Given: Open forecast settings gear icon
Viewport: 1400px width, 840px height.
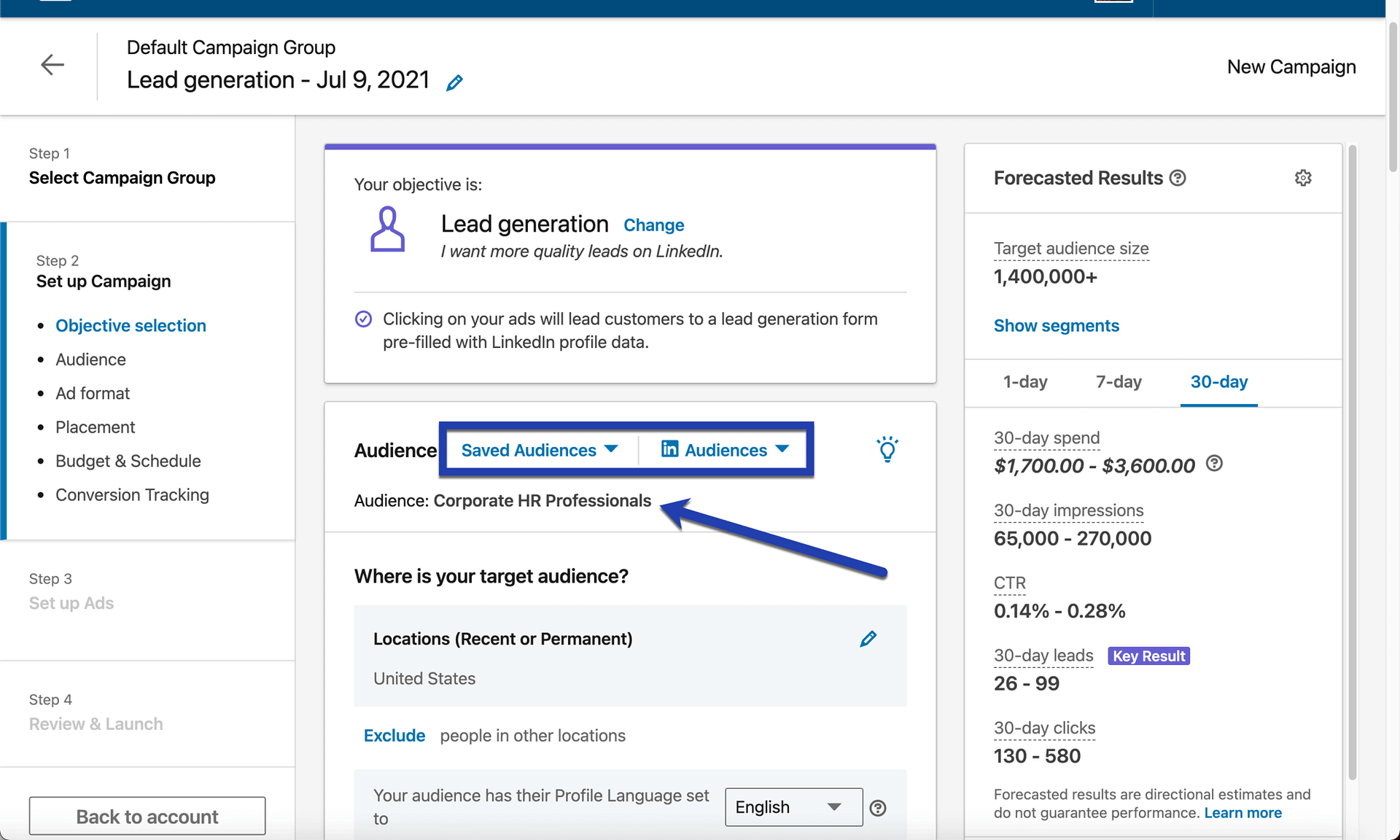Looking at the screenshot, I should coord(1303,178).
